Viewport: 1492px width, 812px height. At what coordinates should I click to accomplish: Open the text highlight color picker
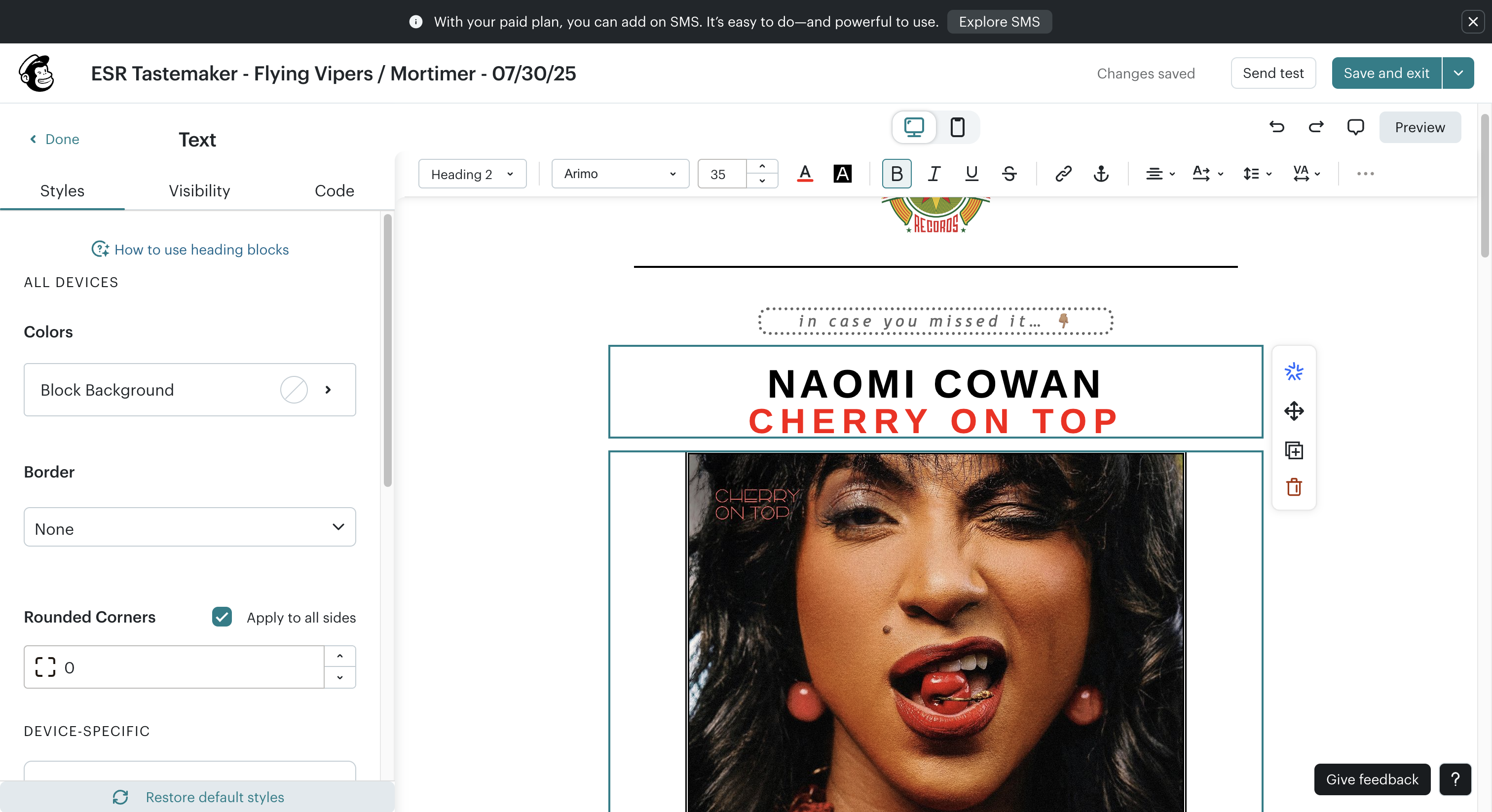(842, 174)
